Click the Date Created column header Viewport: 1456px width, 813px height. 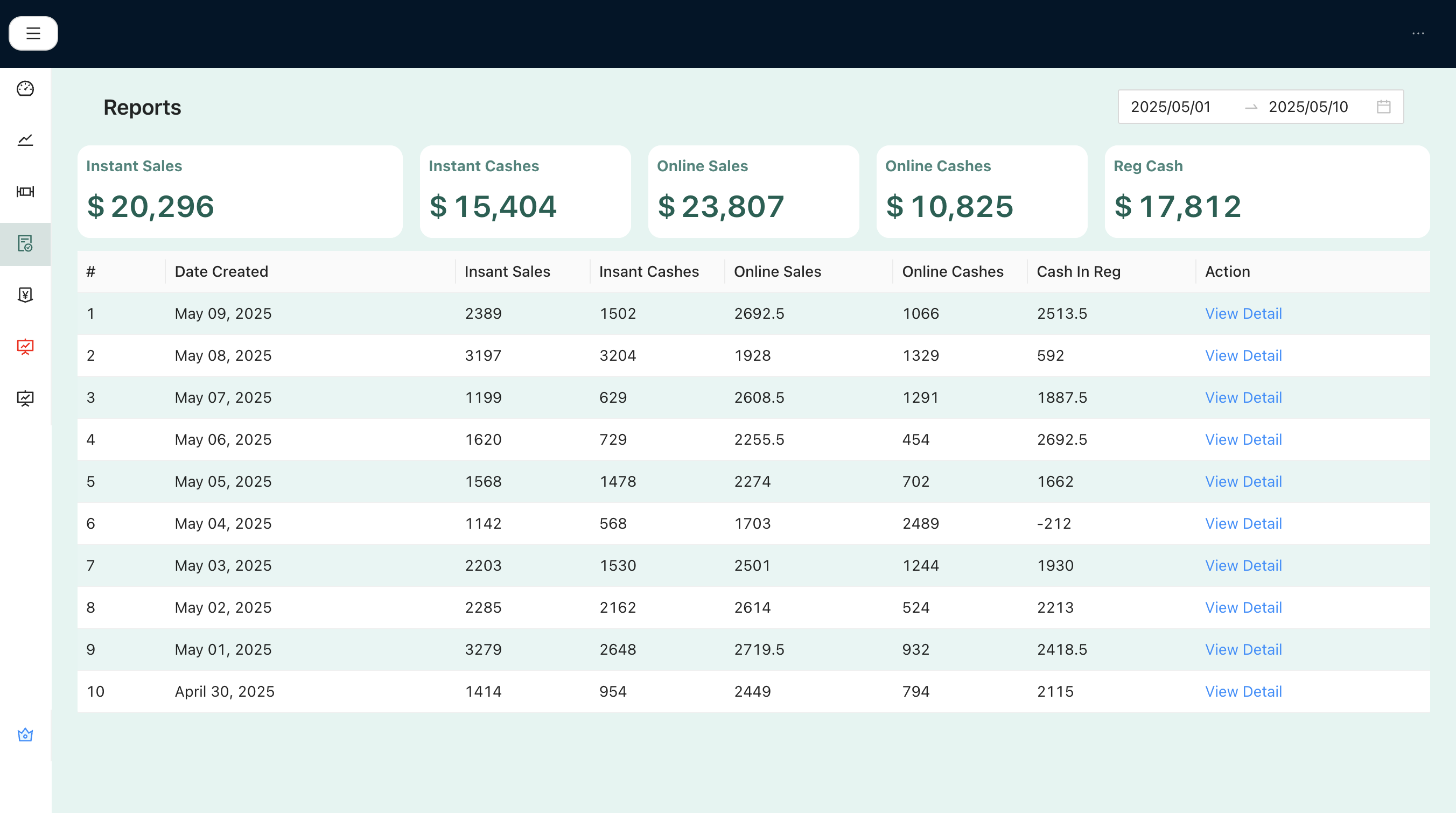pyautogui.click(x=221, y=272)
